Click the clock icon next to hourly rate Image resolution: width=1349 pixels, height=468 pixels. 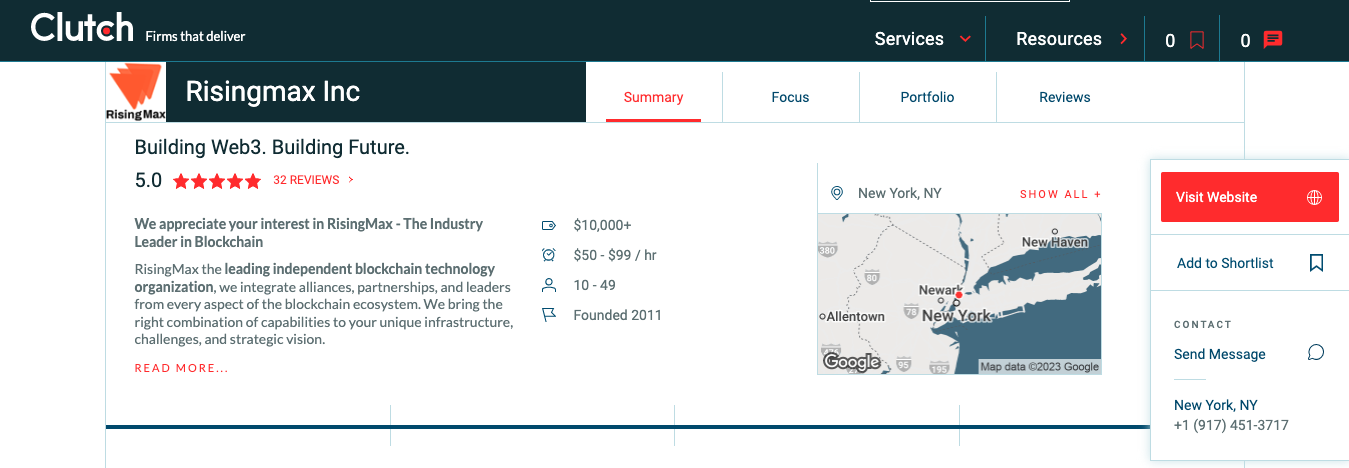pos(548,255)
